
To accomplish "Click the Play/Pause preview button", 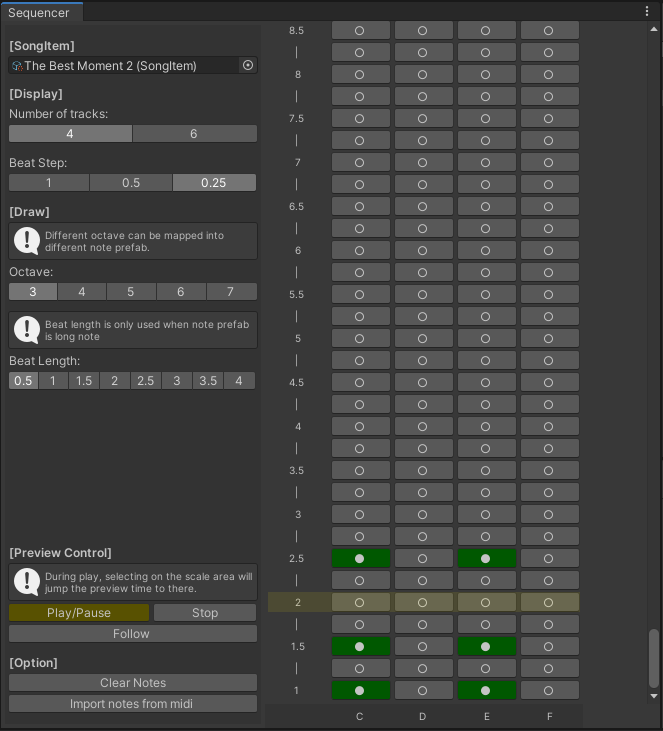I will 79,613.
